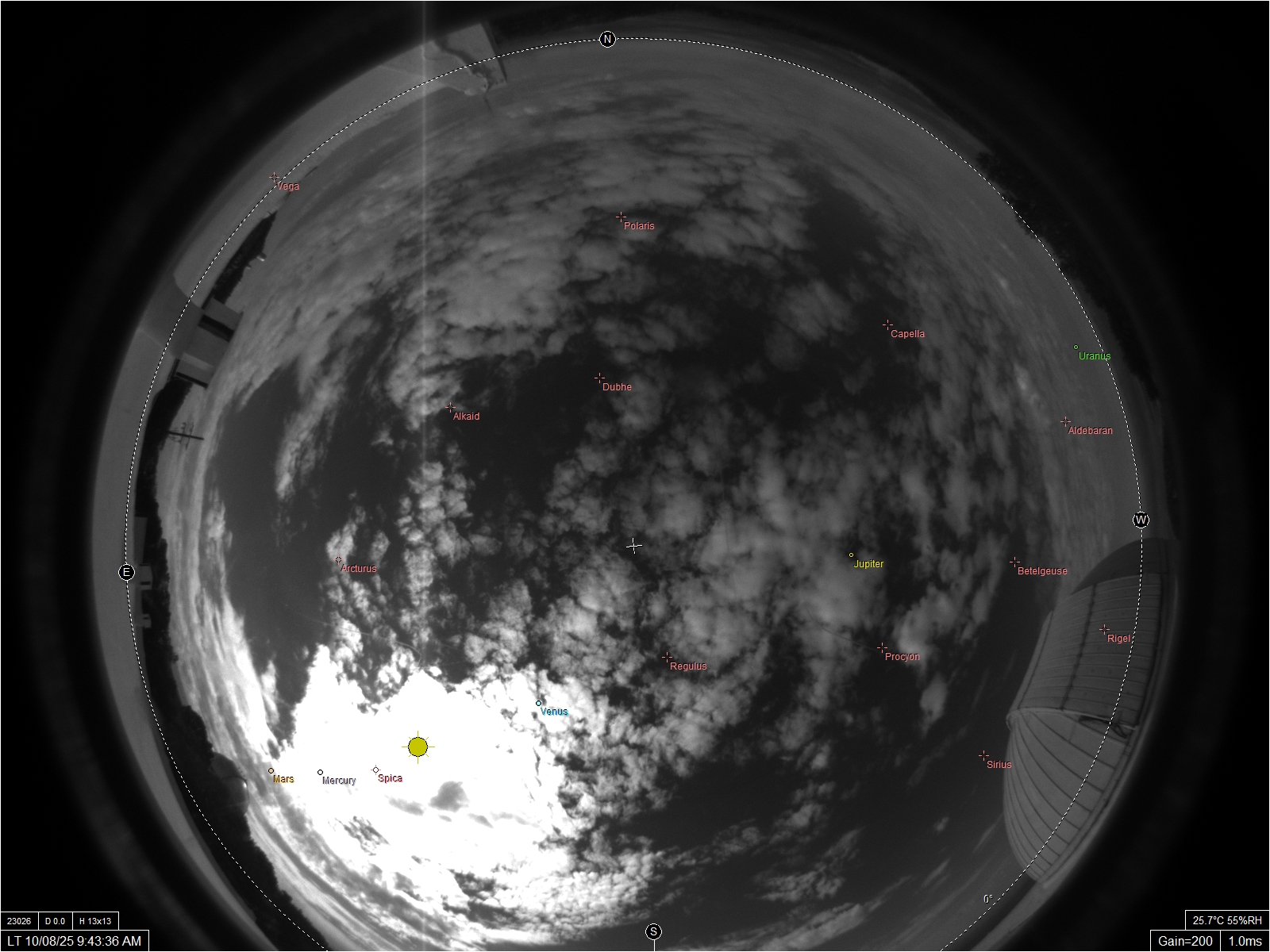Select the Mars planet marker
Screen dimensions: 1270x952
pos(271,770)
